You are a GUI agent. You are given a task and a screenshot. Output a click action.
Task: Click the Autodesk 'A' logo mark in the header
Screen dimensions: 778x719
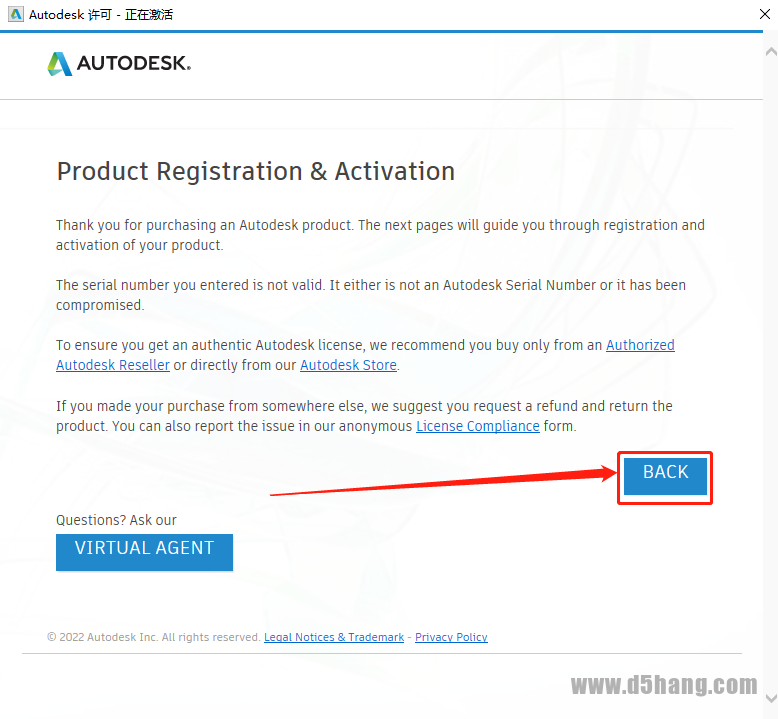(60, 64)
